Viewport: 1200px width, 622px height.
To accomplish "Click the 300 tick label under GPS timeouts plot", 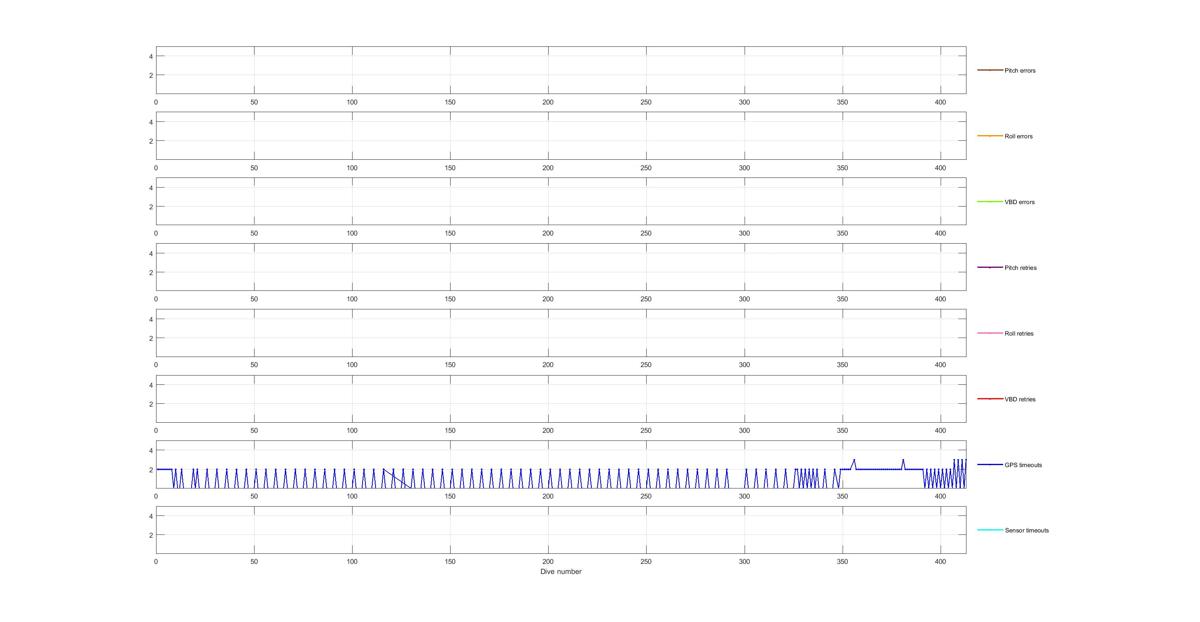I will [744, 496].
